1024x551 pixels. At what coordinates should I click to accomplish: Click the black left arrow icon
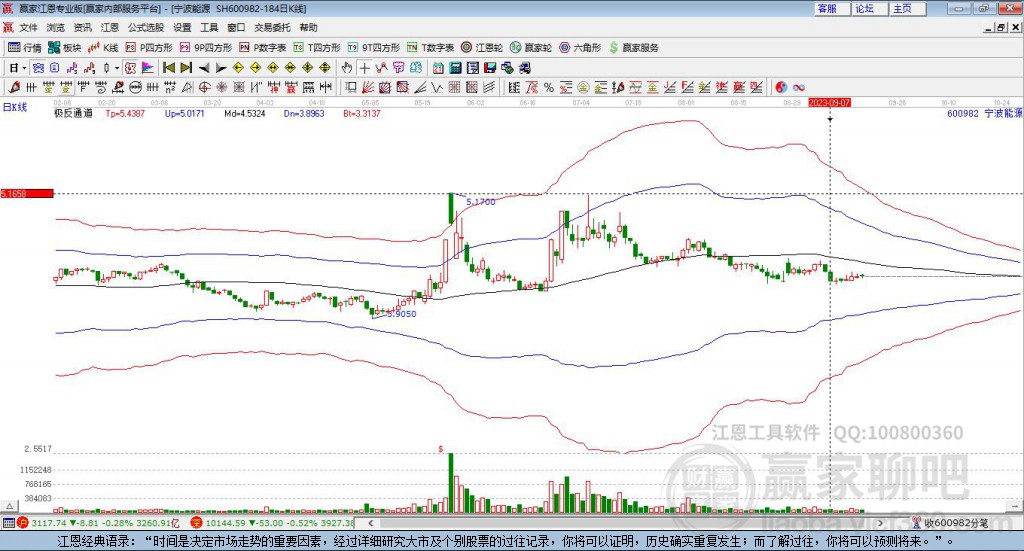(204, 68)
